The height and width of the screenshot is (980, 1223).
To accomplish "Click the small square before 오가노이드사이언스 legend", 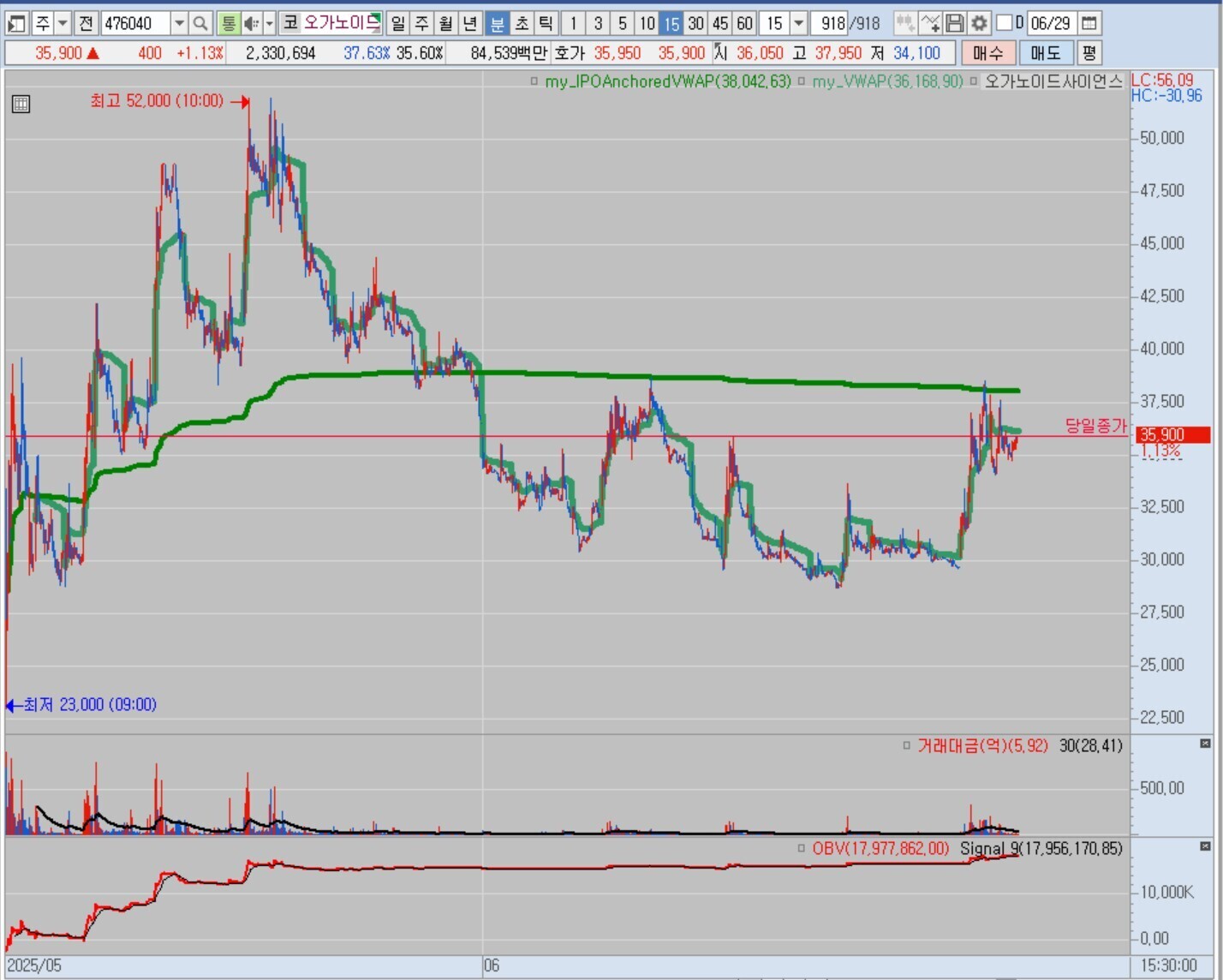I will [x=975, y=82].
